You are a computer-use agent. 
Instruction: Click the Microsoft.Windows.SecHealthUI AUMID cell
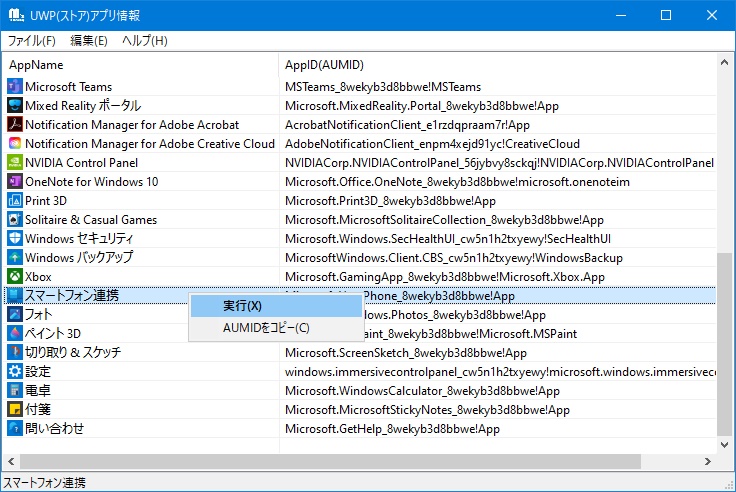pos(448,239)
